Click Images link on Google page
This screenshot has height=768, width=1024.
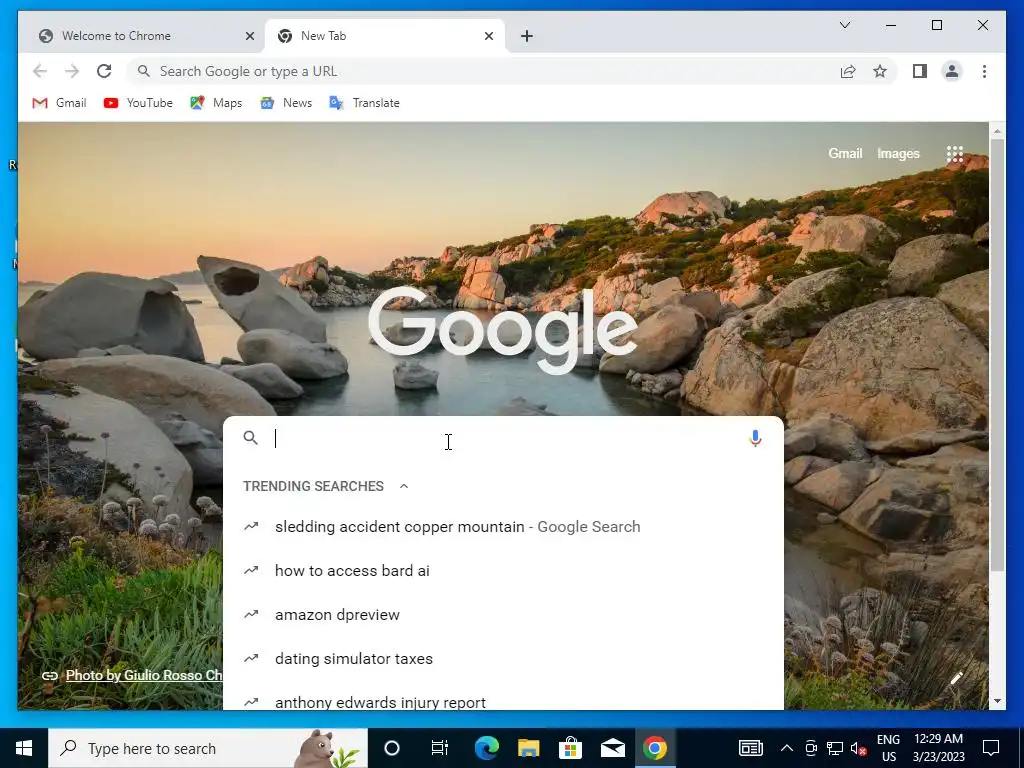(x=898, y=153)
